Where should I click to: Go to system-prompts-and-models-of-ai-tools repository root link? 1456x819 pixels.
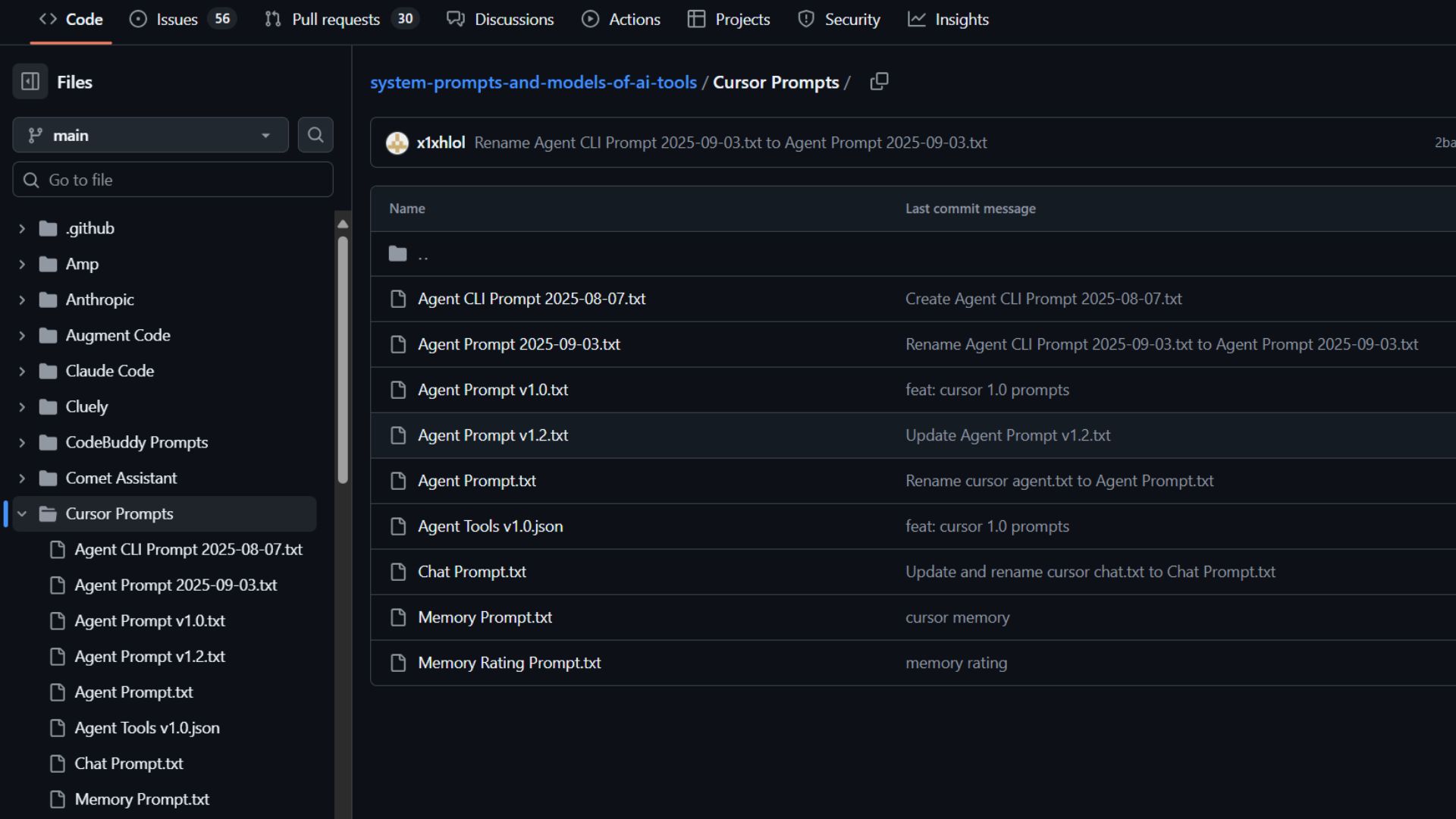(x=533, y=82)
